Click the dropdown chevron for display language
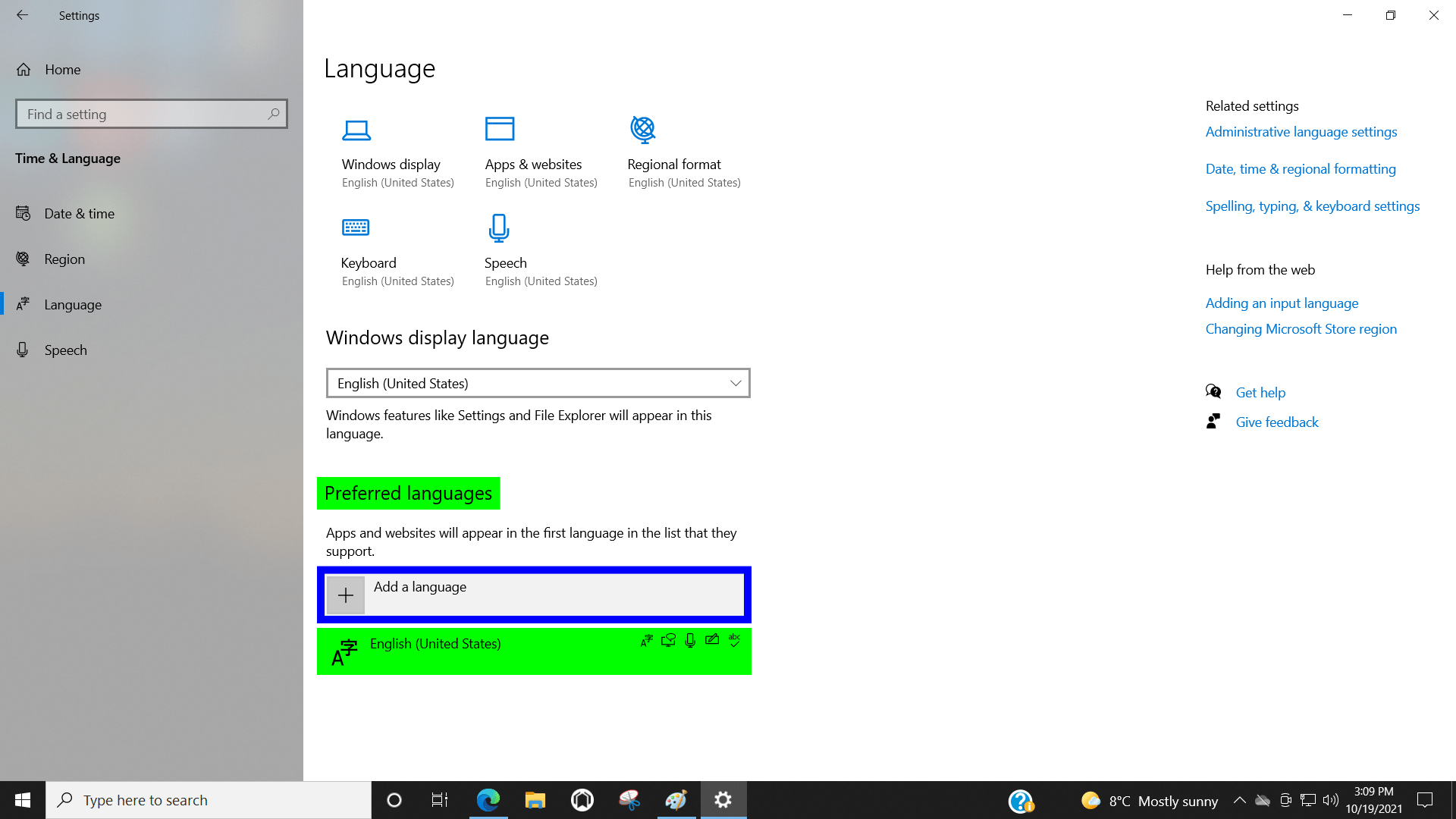Screen dimensions: 1456x819 pyautogui.click(x=735, y=384)
